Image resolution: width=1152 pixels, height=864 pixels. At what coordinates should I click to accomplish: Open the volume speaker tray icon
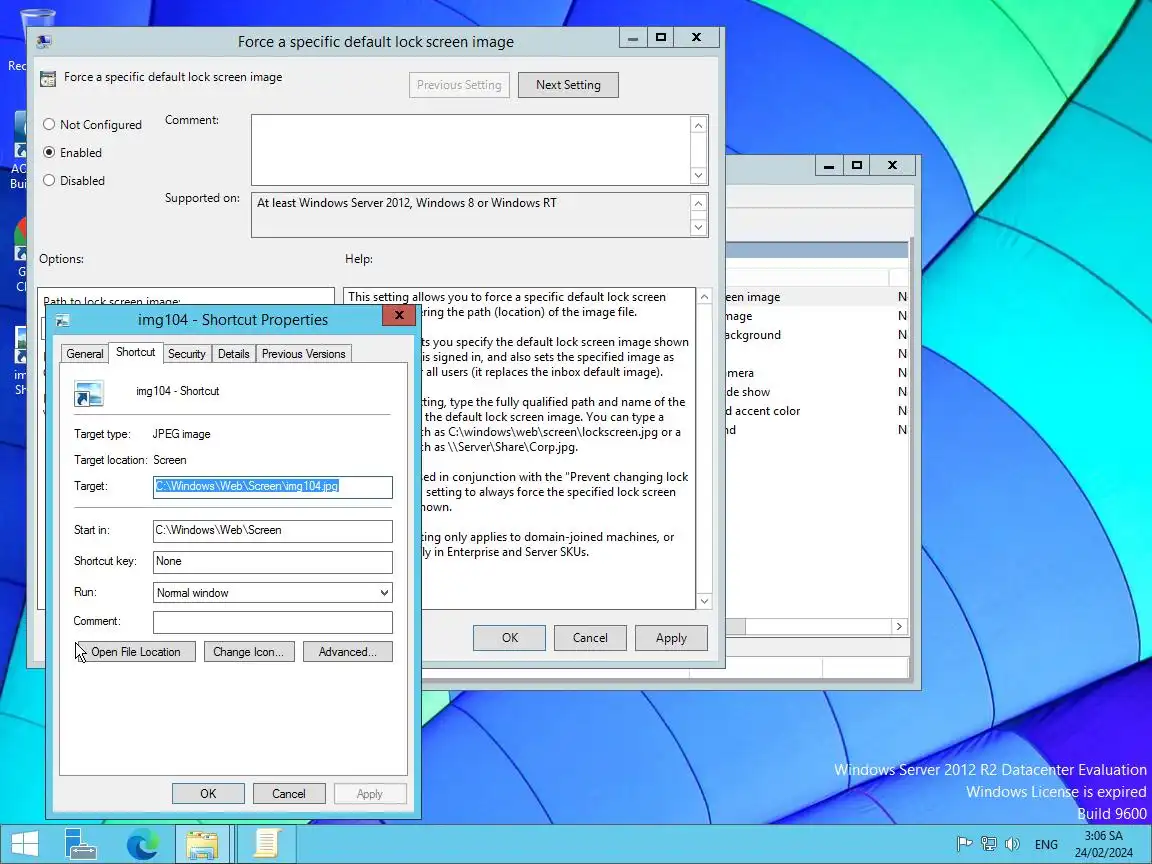1012,844
